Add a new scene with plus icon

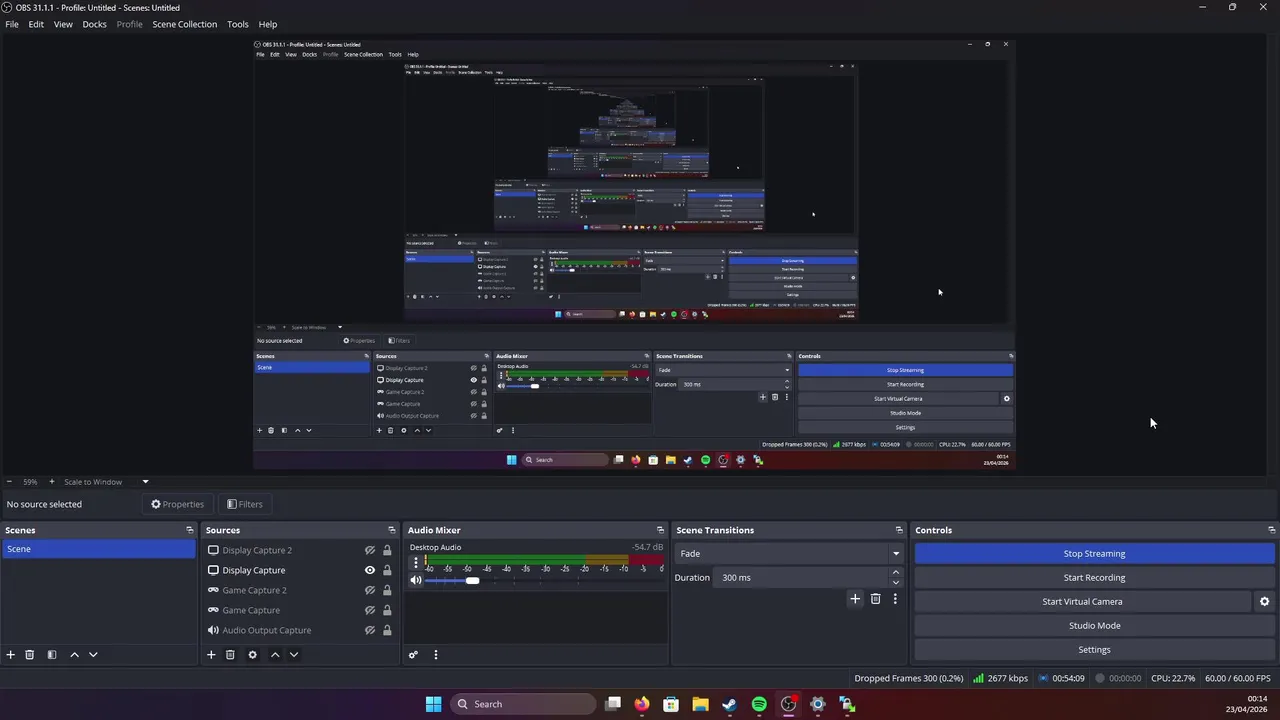pyautogui.click(x=11, y=654)
